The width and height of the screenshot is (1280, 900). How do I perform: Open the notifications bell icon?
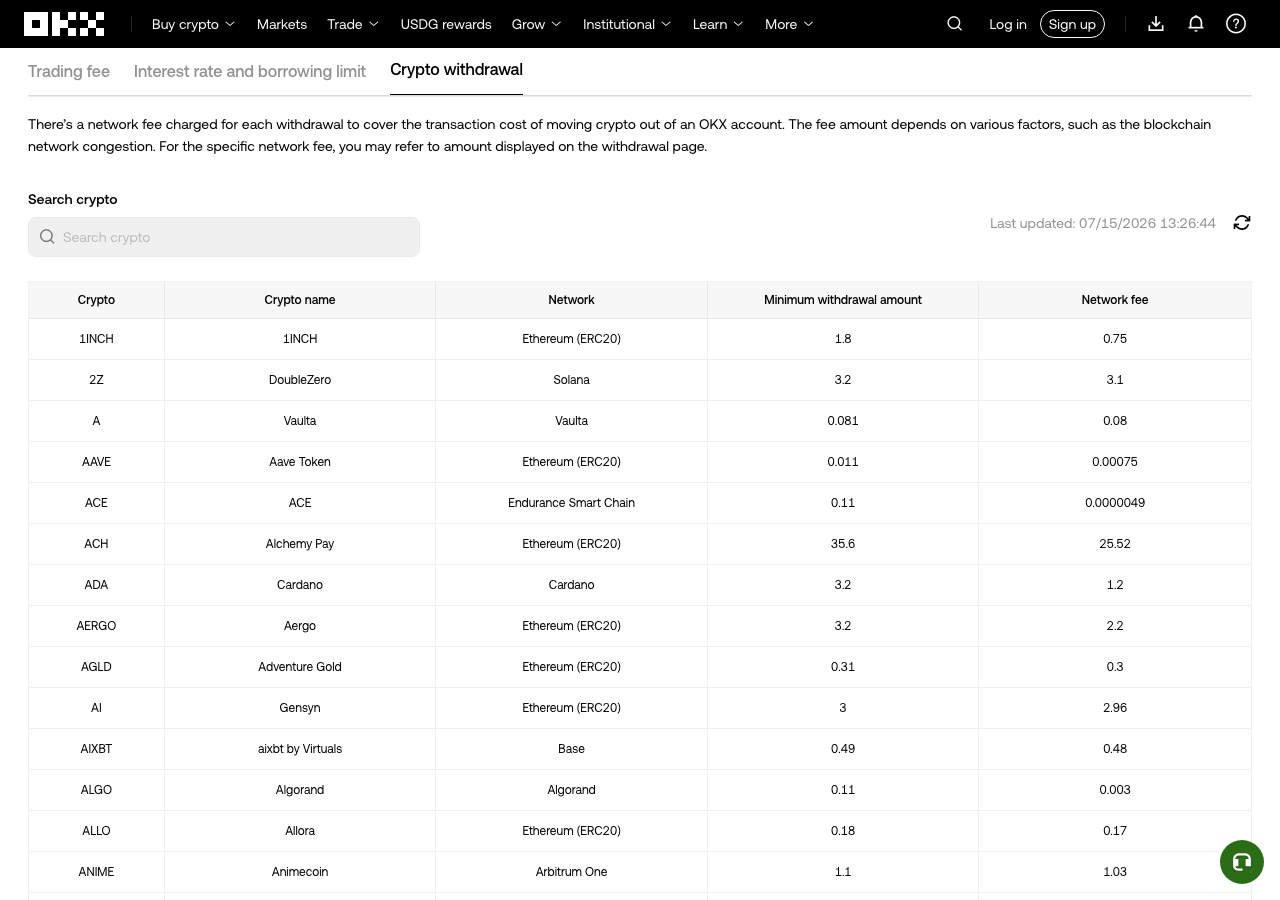1196,24
